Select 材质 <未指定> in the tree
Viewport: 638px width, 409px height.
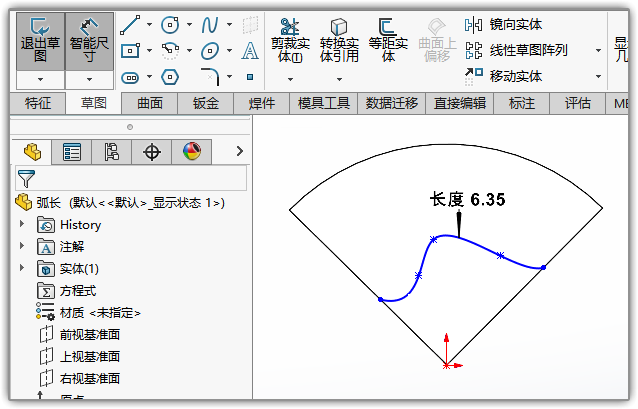[x=88, y=313]
